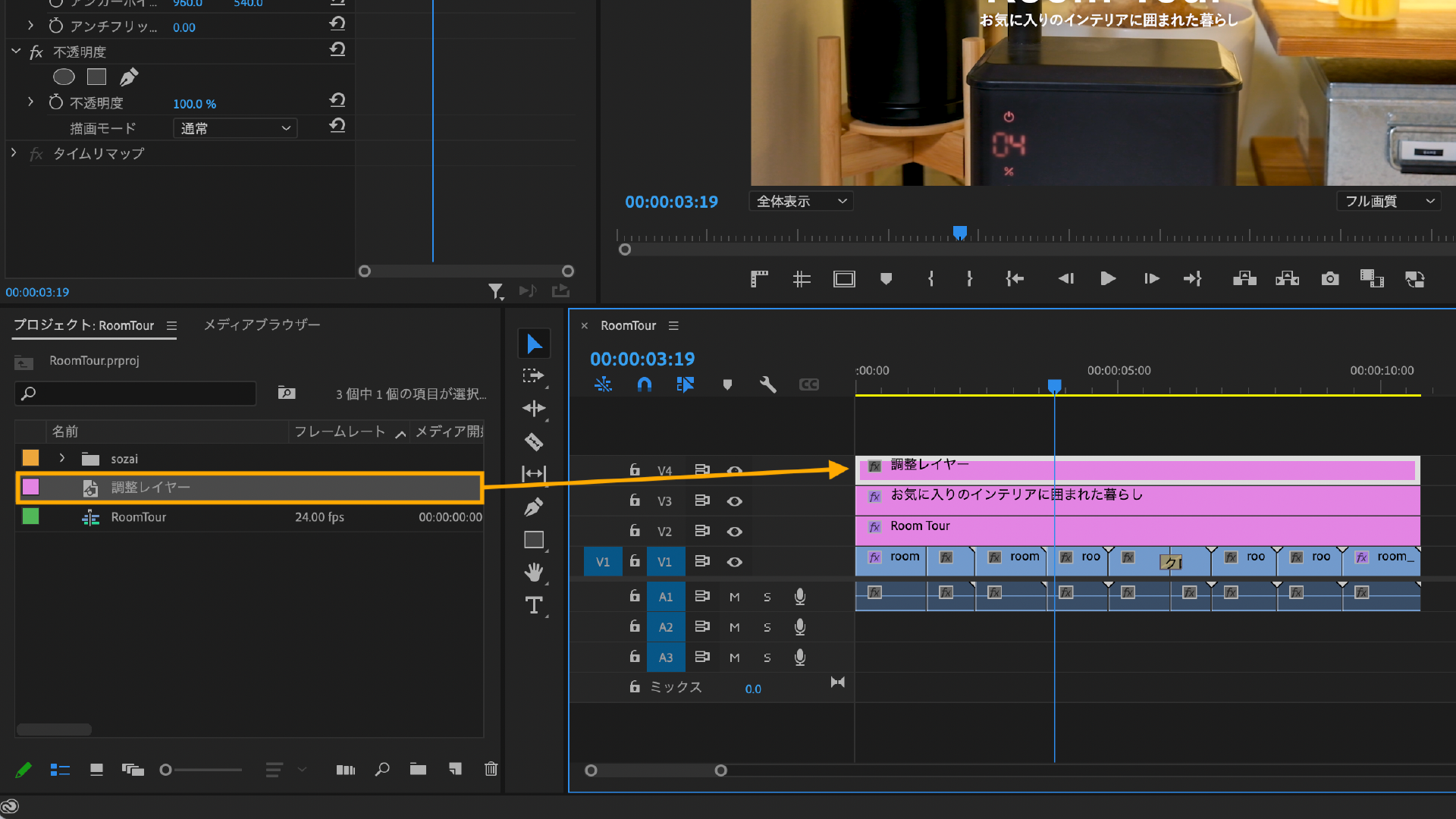
Task: Open the RoomTour sequence panel menu
Action: coord(673,325)
